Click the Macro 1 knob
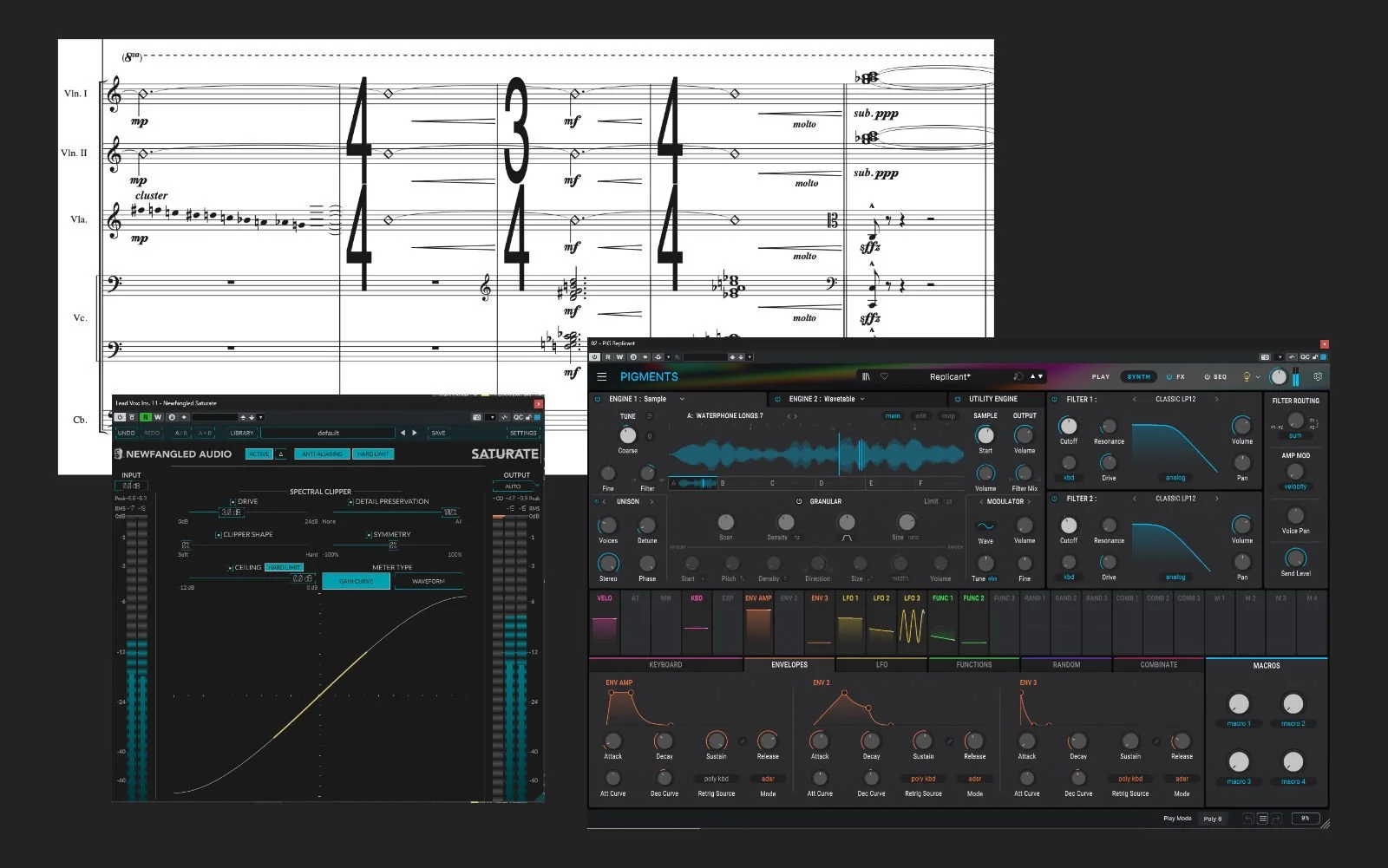Image resolution: width=1388 pixels, height=868 pixels. click(x=1239, y=703)
